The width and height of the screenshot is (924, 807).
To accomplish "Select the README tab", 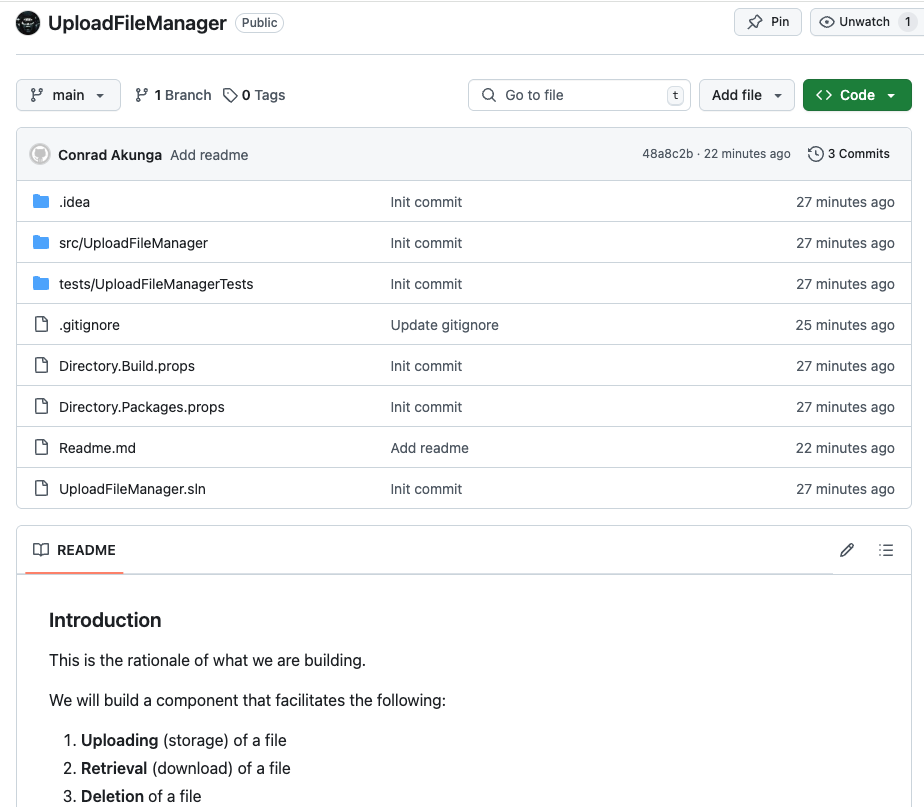I will (75, 550).
